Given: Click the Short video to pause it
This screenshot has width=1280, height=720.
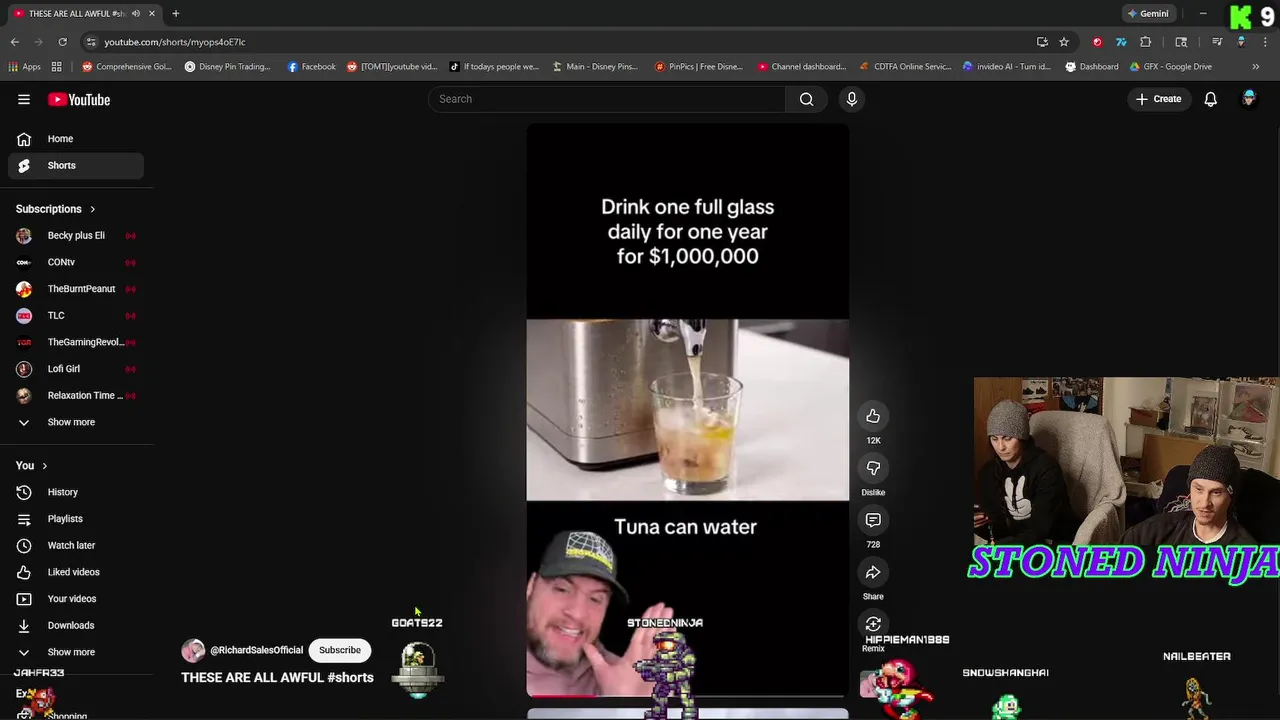Looking at the screenshot, I should [688, 410].
